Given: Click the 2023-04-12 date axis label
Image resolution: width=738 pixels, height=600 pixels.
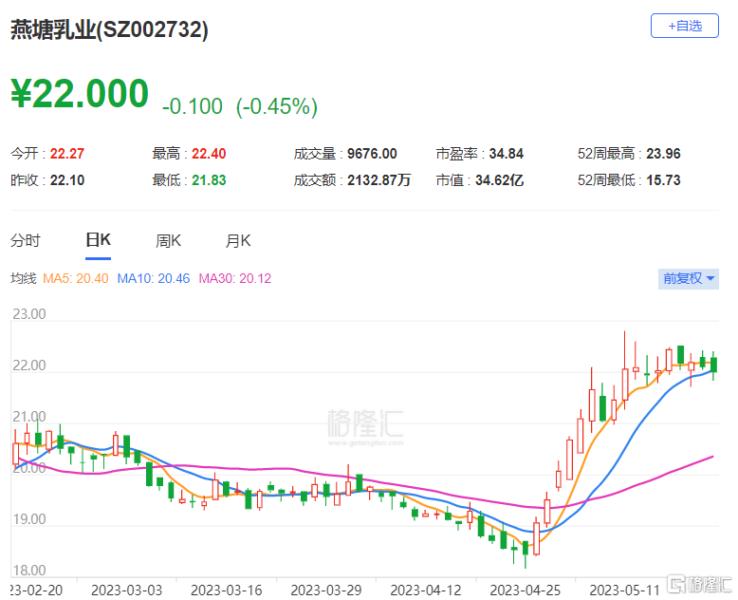Looking at the screenshot, I should coord(426,591).
